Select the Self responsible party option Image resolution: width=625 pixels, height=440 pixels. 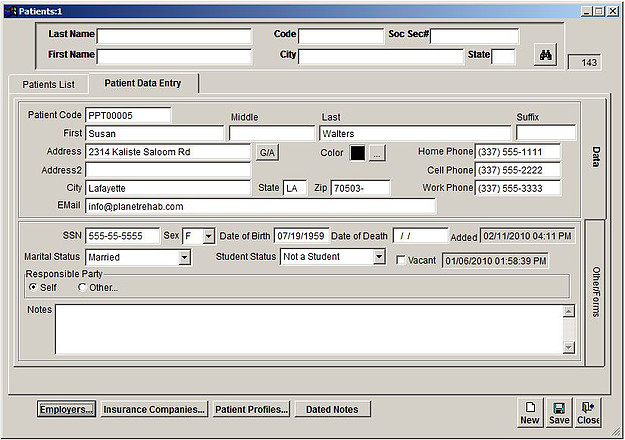[33, 288]
